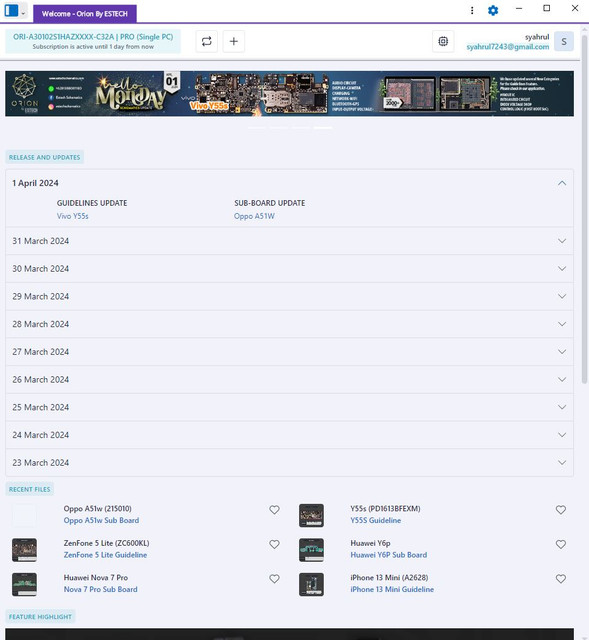Click the refresh/sync arrows button
589x640 pixels.
tap(207, 41)
